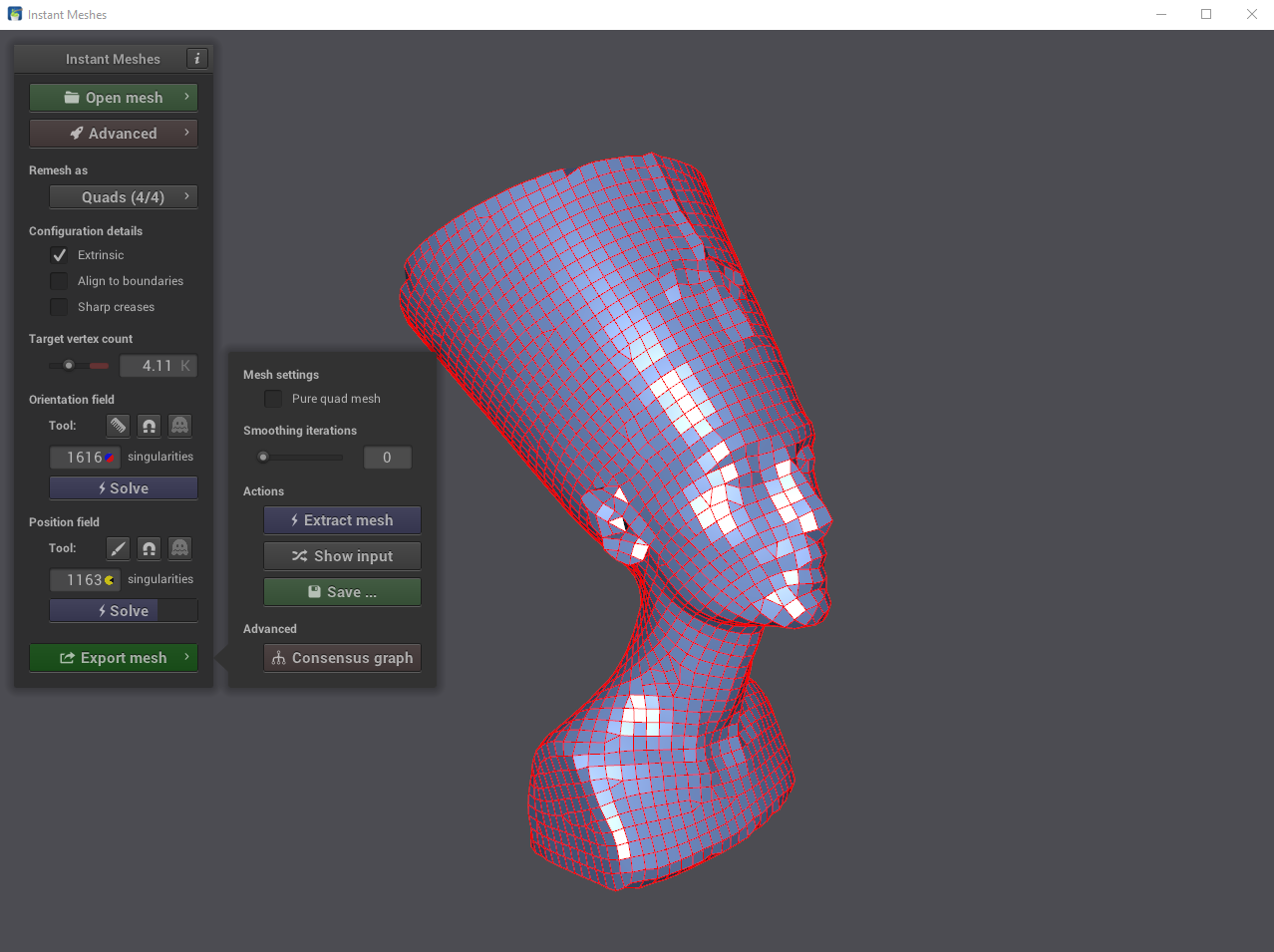This screenshot has width=1274, height=952.
Task: Solve the orientation field
Action: pos(124,488)
